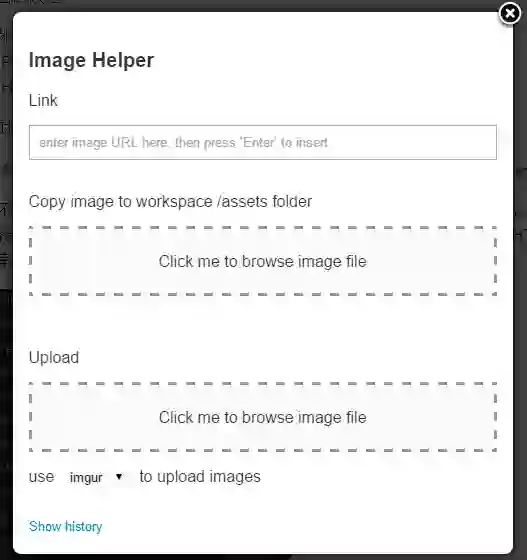Viewport: 527px width, 560px height.
Task: Click the X icon at the dialog corner
Action: pos(510,14)
